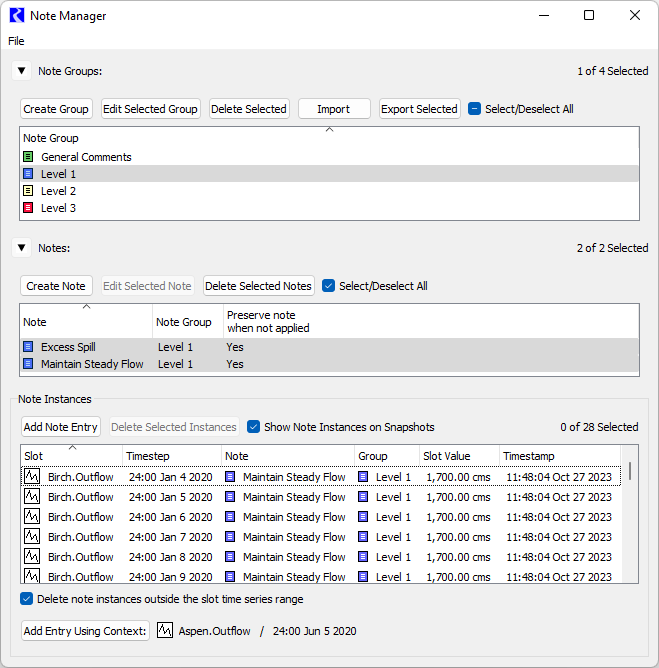Image resolution: width=659 pixels, height=668 pixels.
Task: Collapse the Note Groups section
Action: pos(22,71)
